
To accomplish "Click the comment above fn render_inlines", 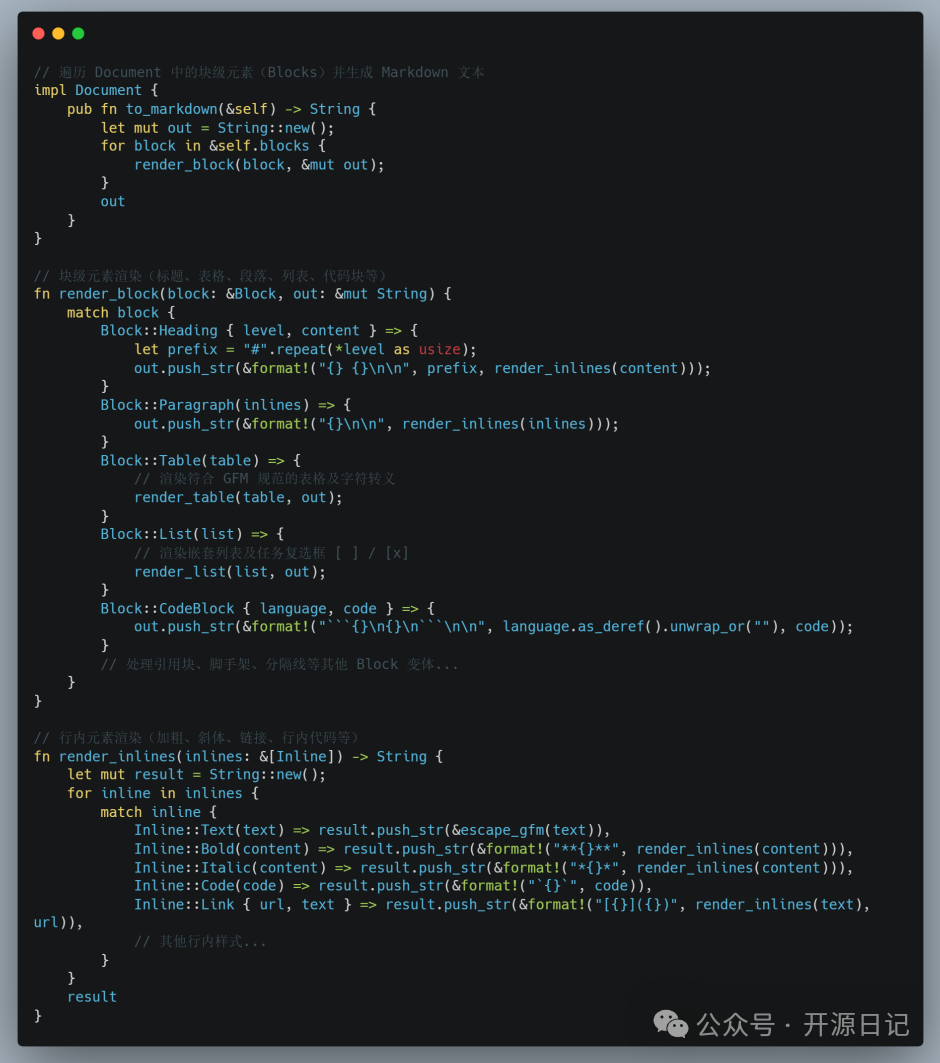I will tap(197, 738).
